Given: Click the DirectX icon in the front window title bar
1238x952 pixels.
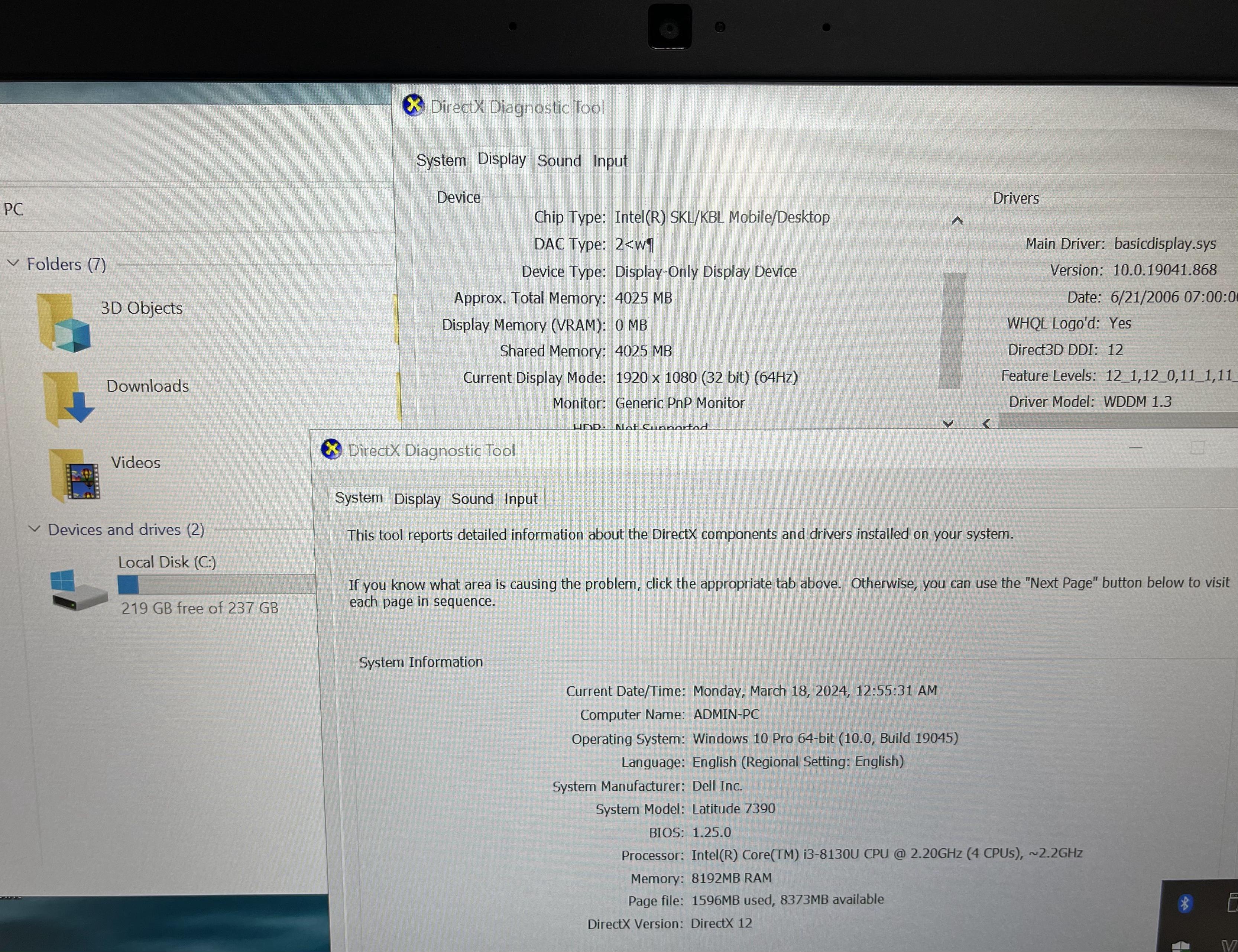Looking at the screenshot, I should tap(331, 449).
